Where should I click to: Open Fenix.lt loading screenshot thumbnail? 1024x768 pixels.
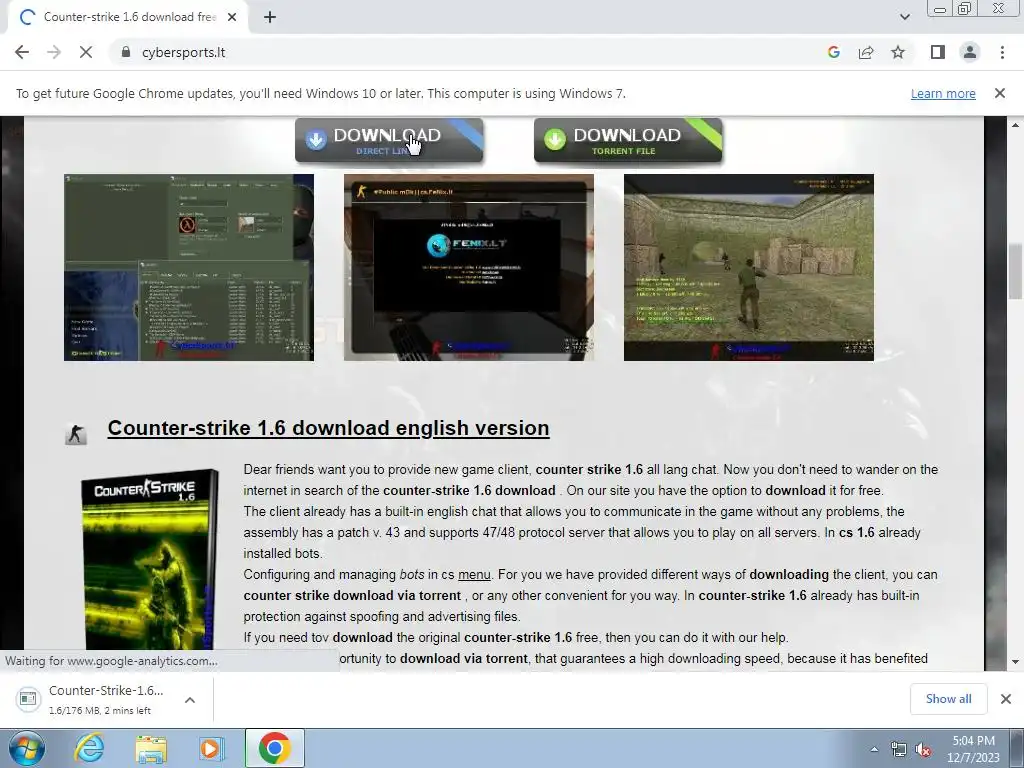pos(469,267)
